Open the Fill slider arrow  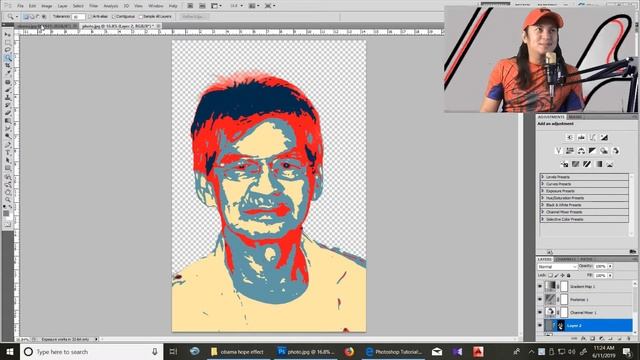coord(610,276)
